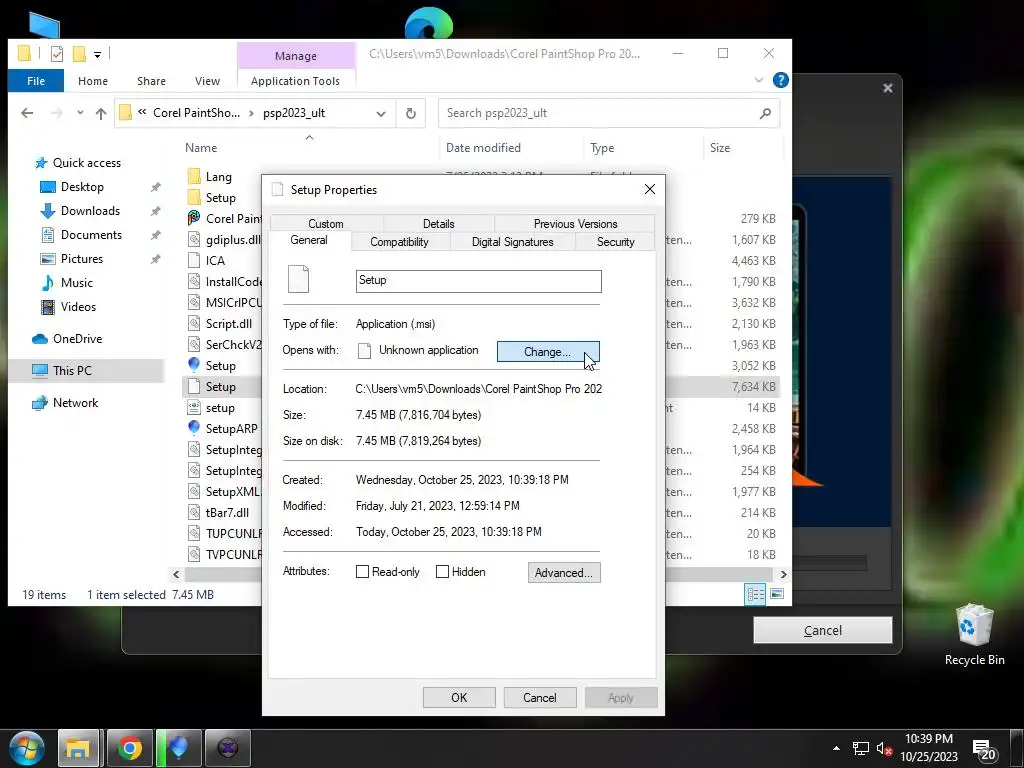Switch to the Share ribbon tab
Image resolution: width=1024 pixels, height=768 pixels.
tap(151, 81)
